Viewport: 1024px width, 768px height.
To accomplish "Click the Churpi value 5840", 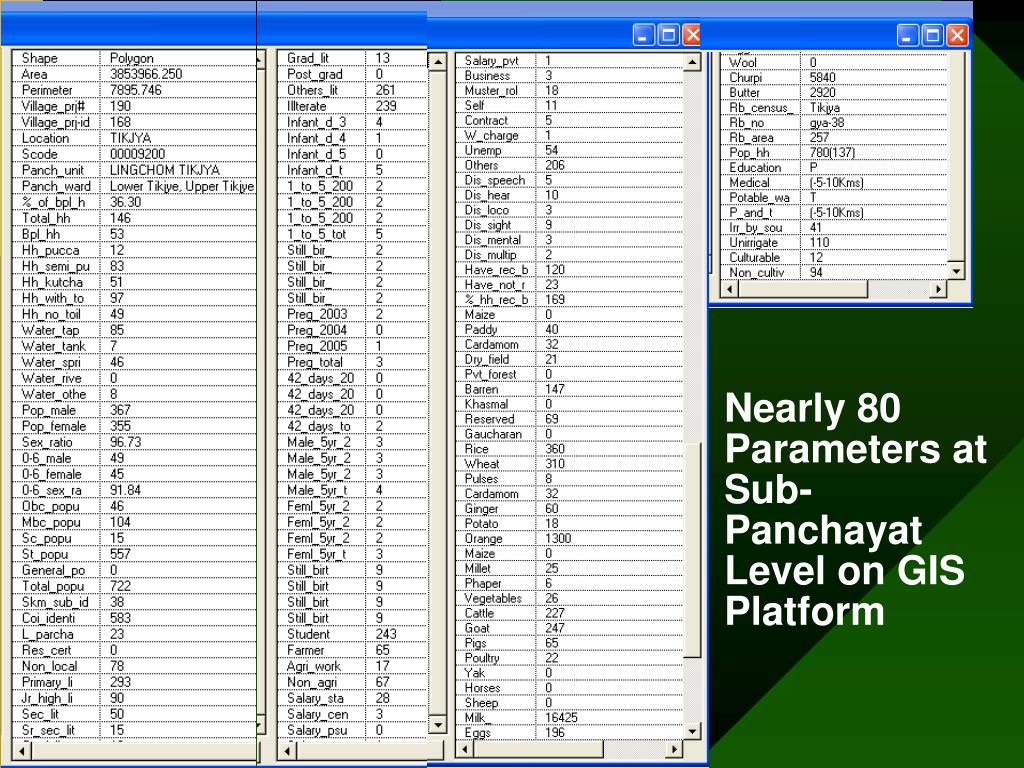I will click(x=823, y=78).
